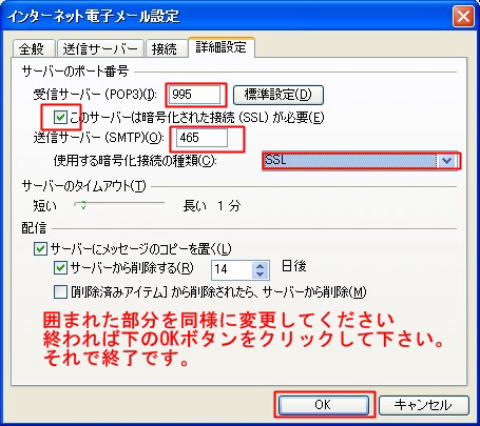480x426 pixels.
Task: Click the SSL encryption combo box
Action: point(360,161)
